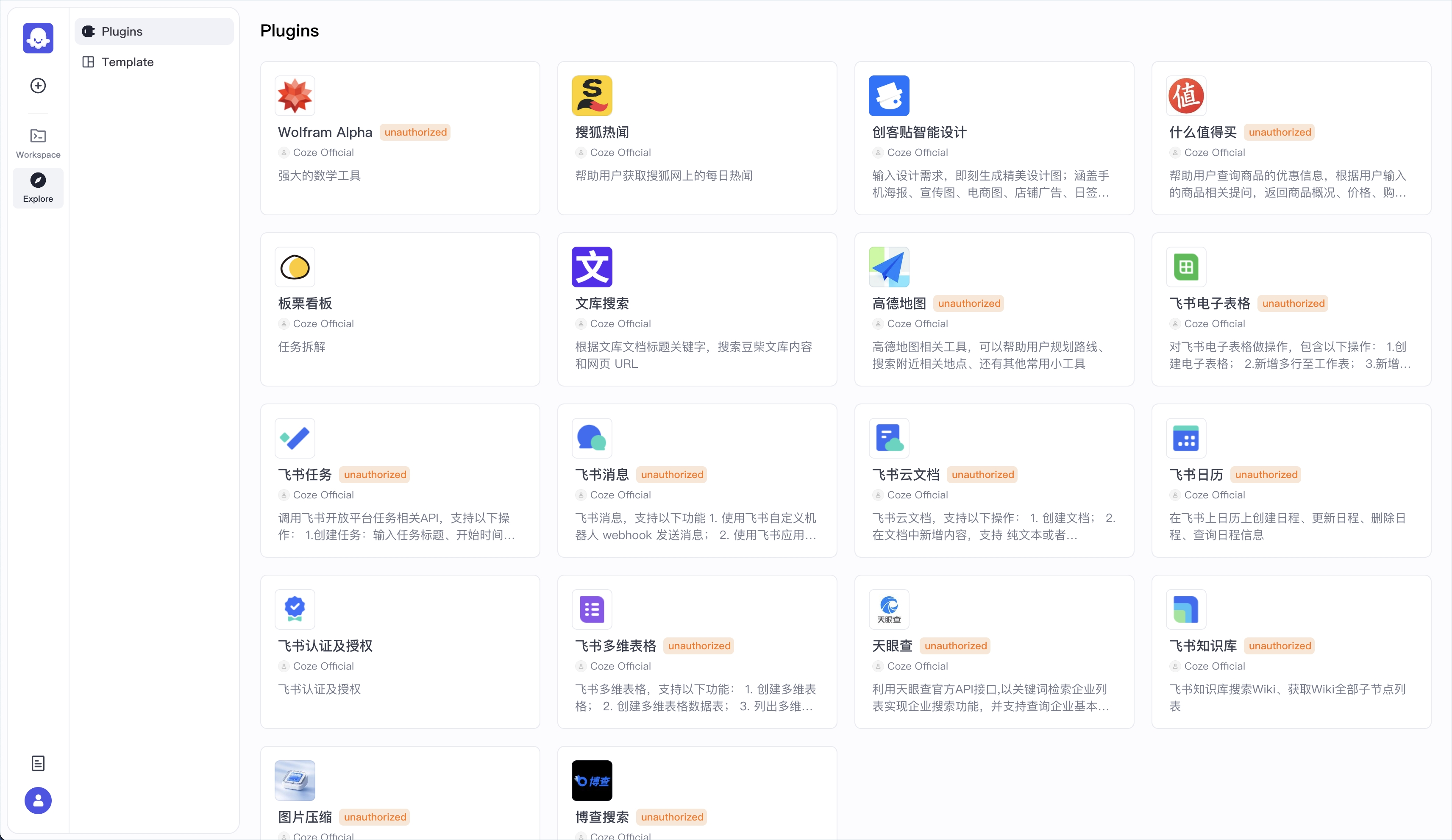Click the 天眼查 plugin icon
1452x840 pixels.
tap(888, 609)
